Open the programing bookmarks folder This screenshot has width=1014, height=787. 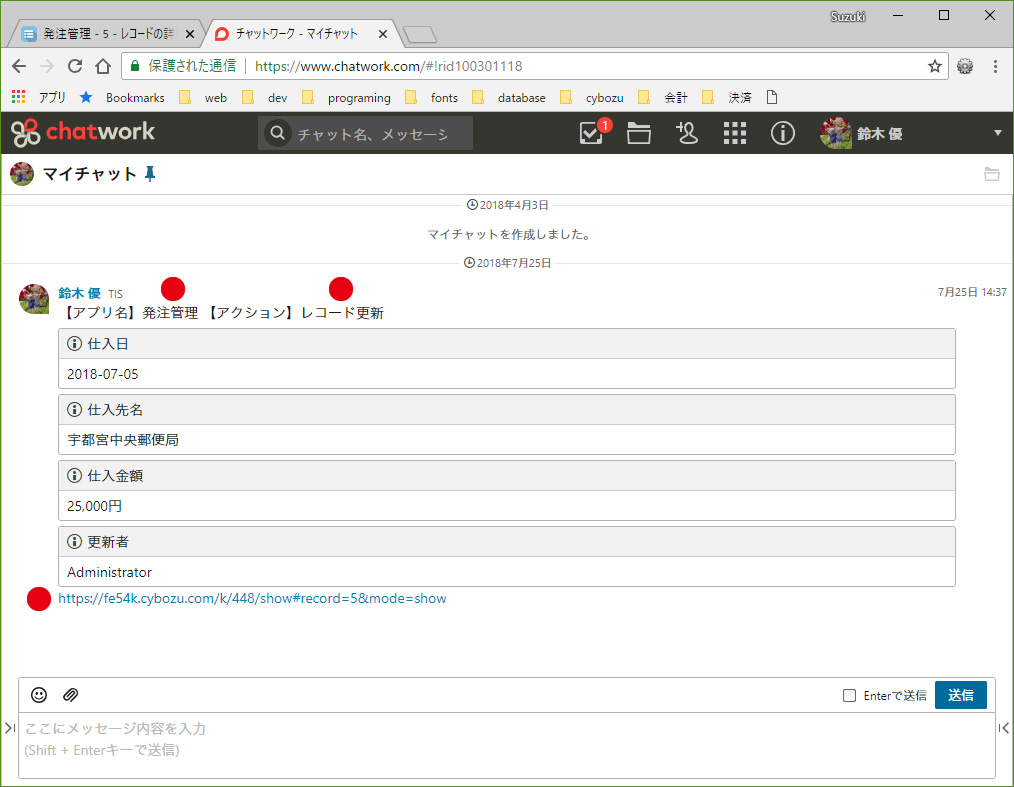[347, 97]
